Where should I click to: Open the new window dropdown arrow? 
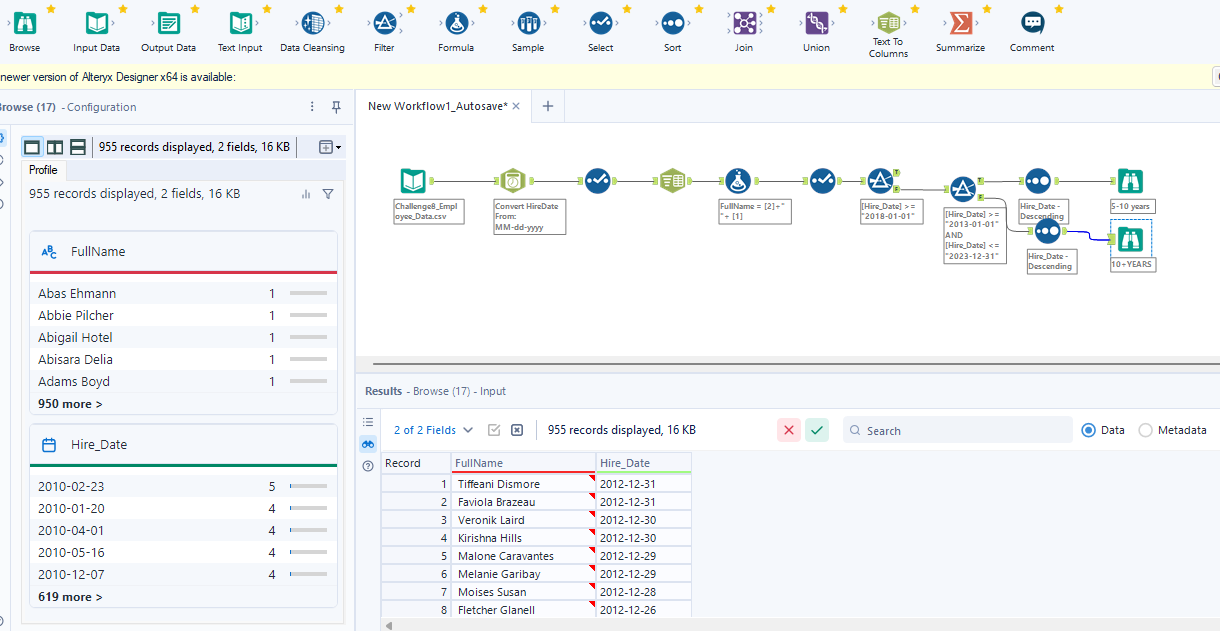pyautogui.click(x=330, y=147)
